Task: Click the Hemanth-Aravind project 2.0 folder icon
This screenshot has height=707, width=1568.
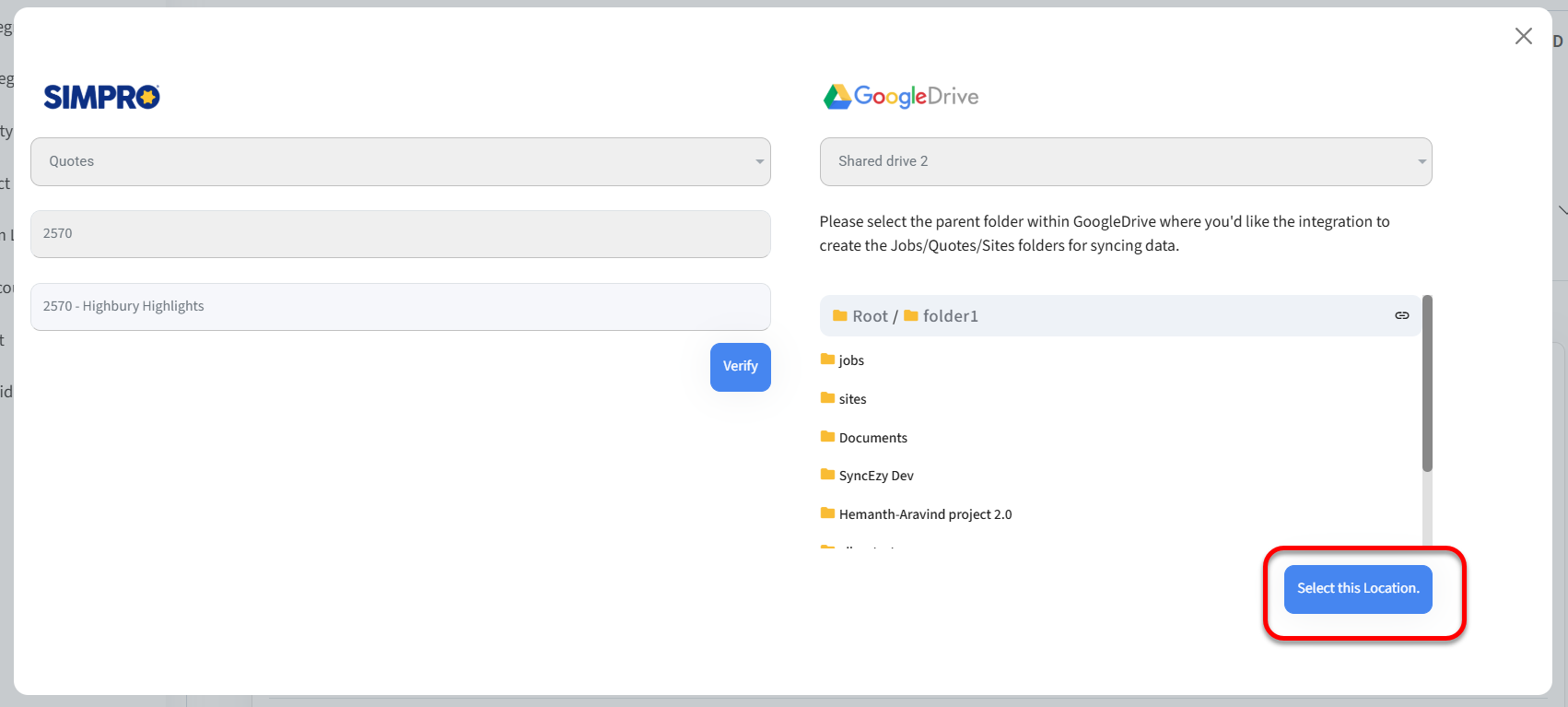Action: click(827, 513)
